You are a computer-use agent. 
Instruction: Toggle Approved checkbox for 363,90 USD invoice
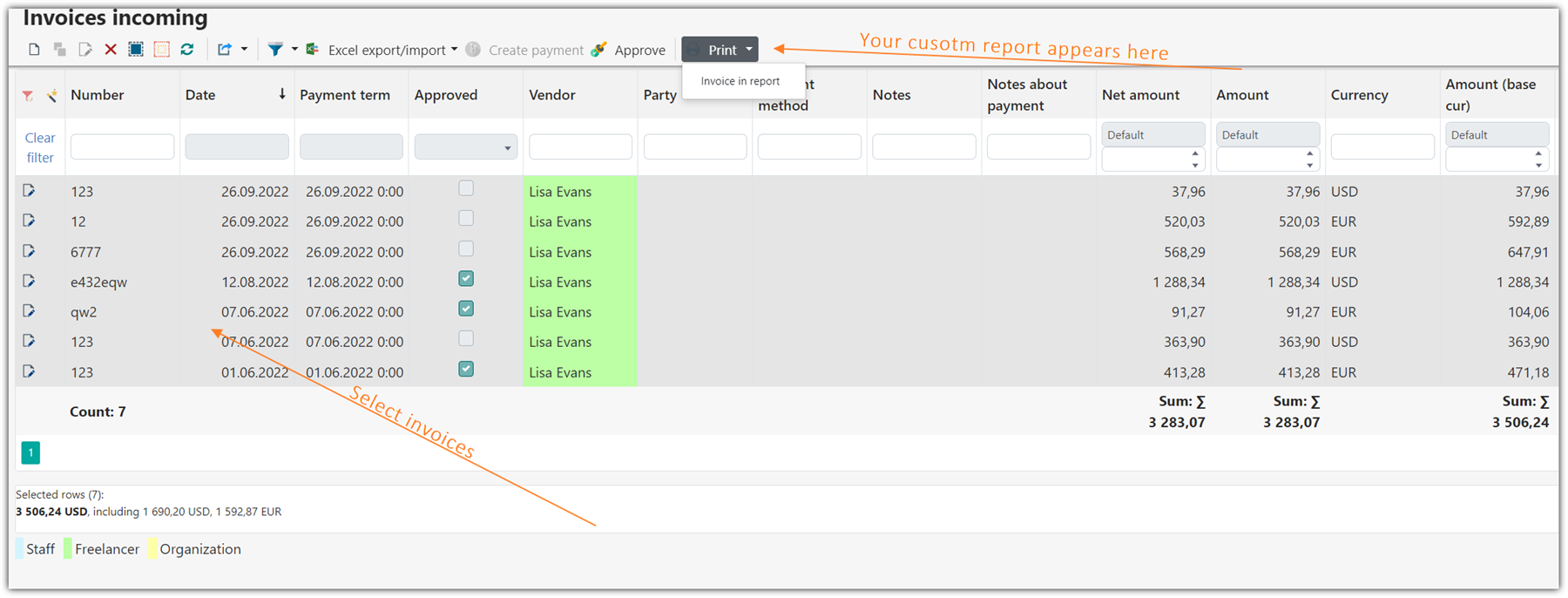(466, 338)
